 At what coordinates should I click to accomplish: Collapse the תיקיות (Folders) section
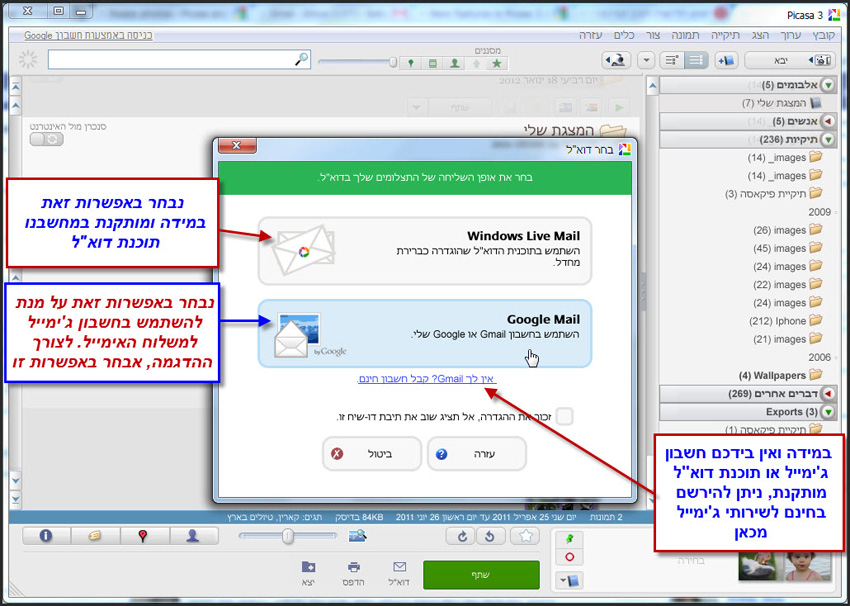pos(828,139)
